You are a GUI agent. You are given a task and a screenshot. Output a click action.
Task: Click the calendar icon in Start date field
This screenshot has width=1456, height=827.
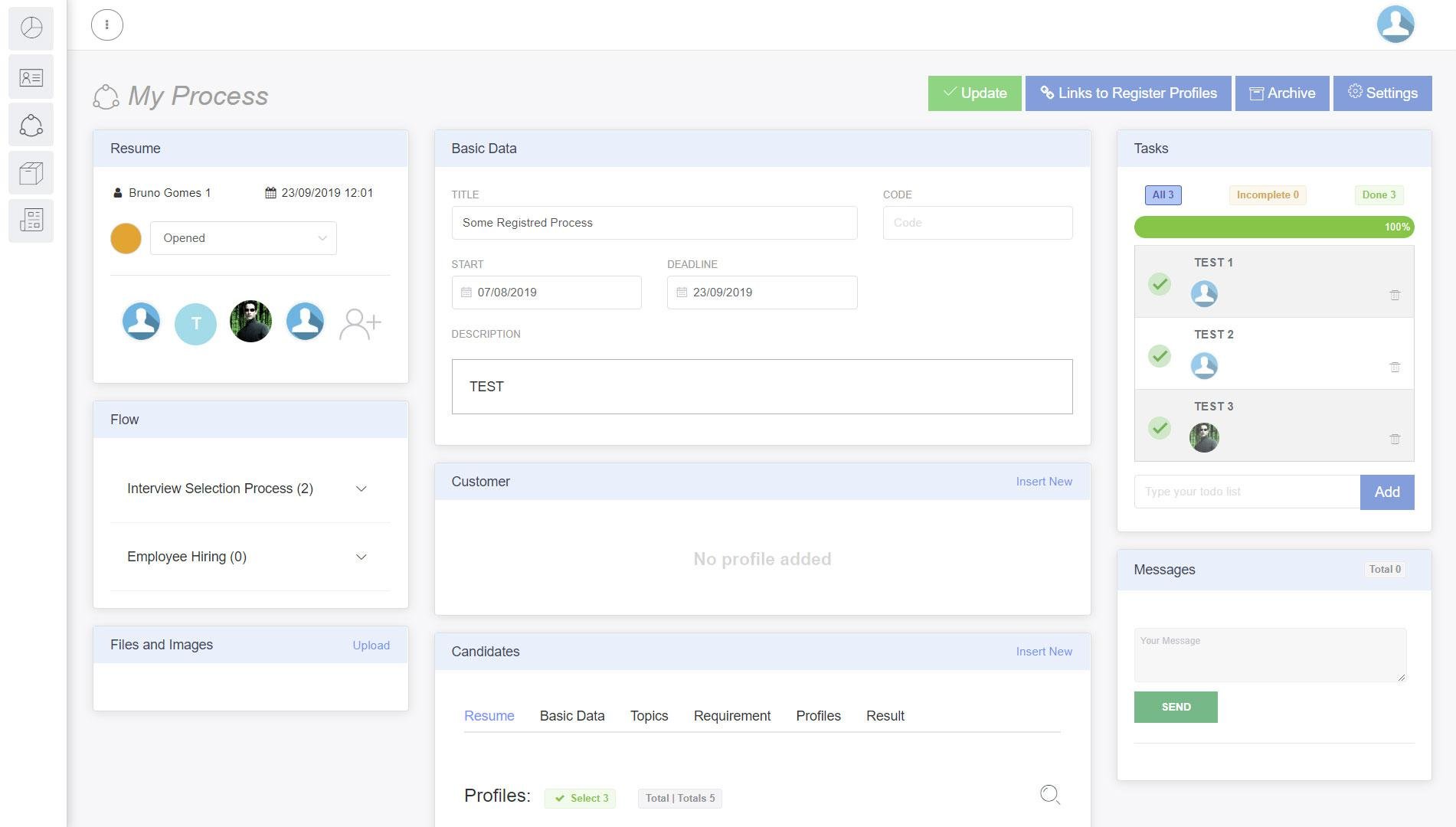pos(466,293)
